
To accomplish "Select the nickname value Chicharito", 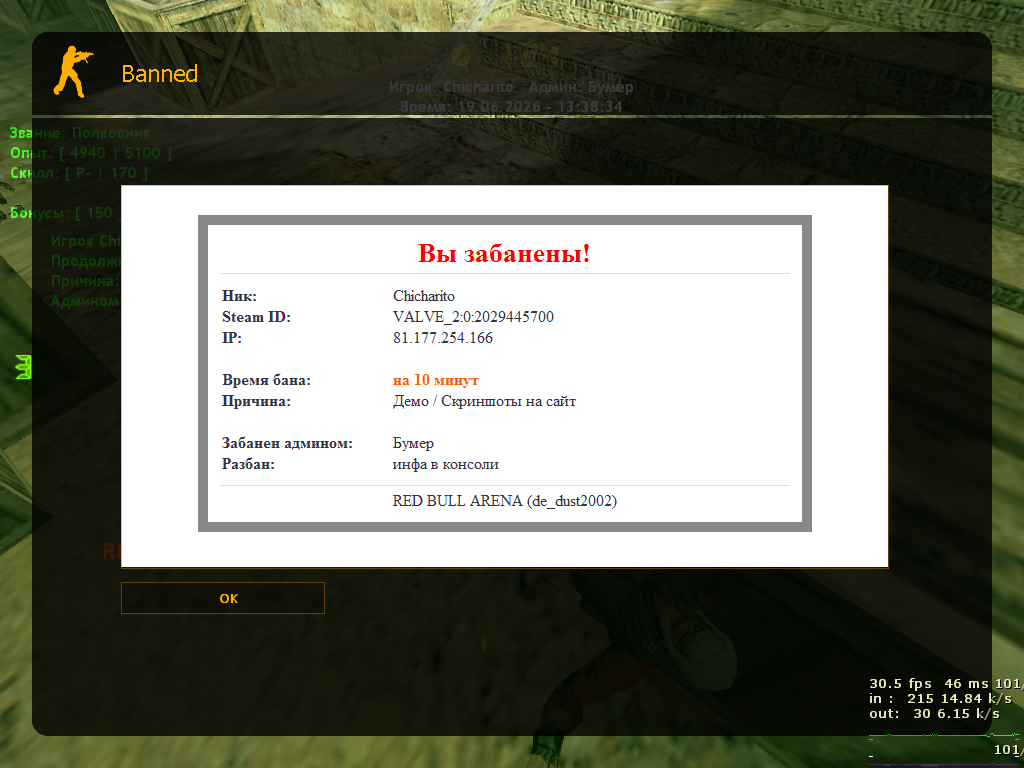I will 424,296.
